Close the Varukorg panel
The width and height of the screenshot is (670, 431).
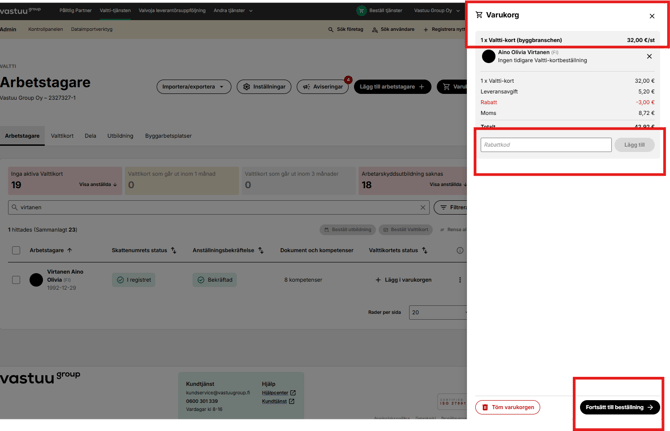652,16
